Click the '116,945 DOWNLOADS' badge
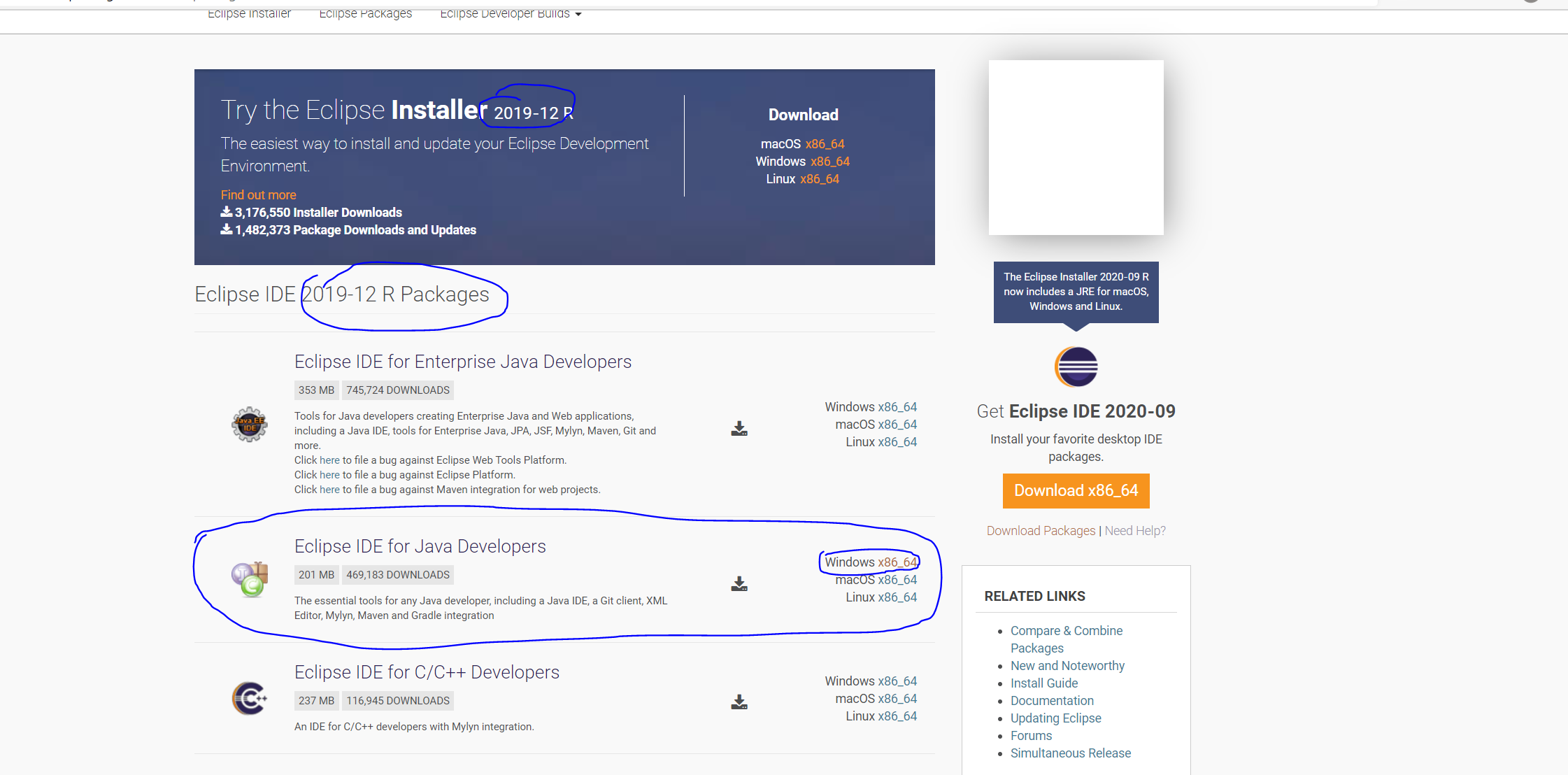Image resolution: width=1568 pixels, height=775 pixels. click(x=398, y=700)
